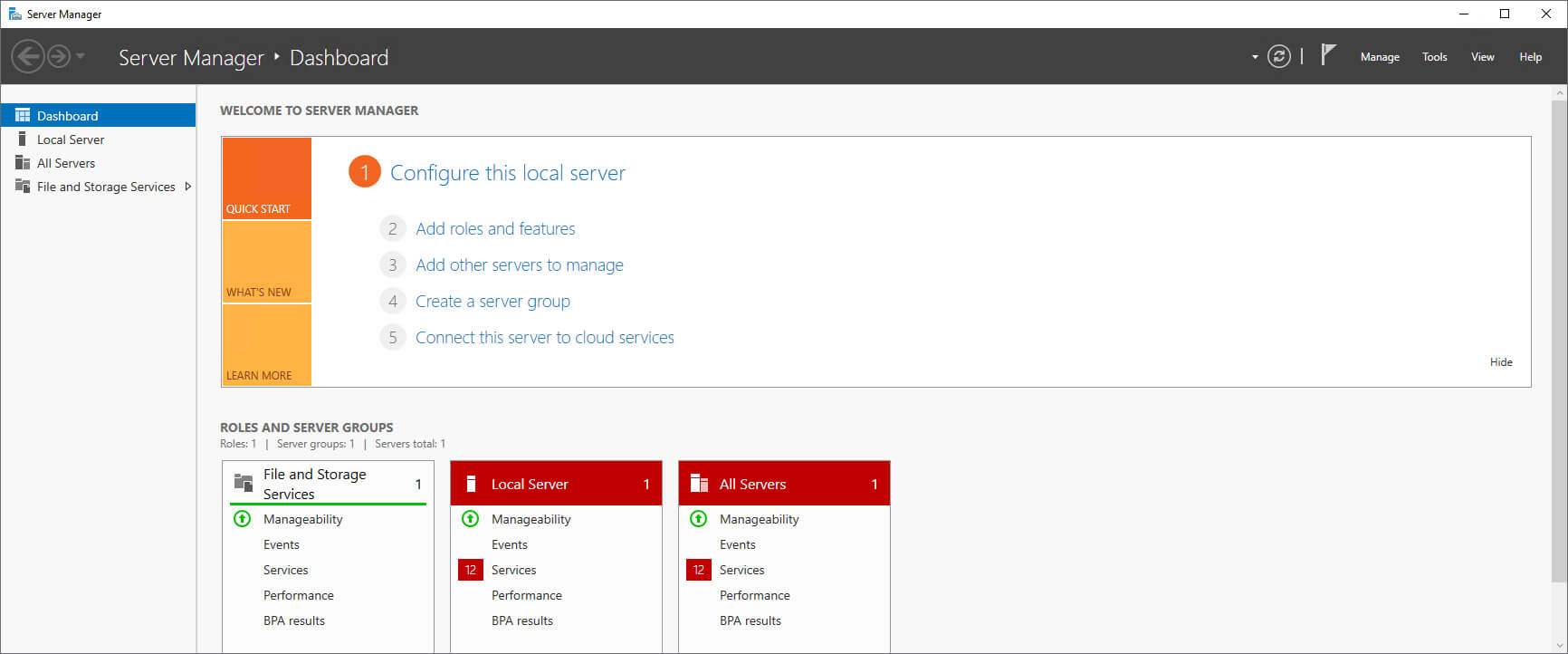Click red 12 badge in All Servers tile
This screenshot has height=654, width=1568.
click(699, 570)
